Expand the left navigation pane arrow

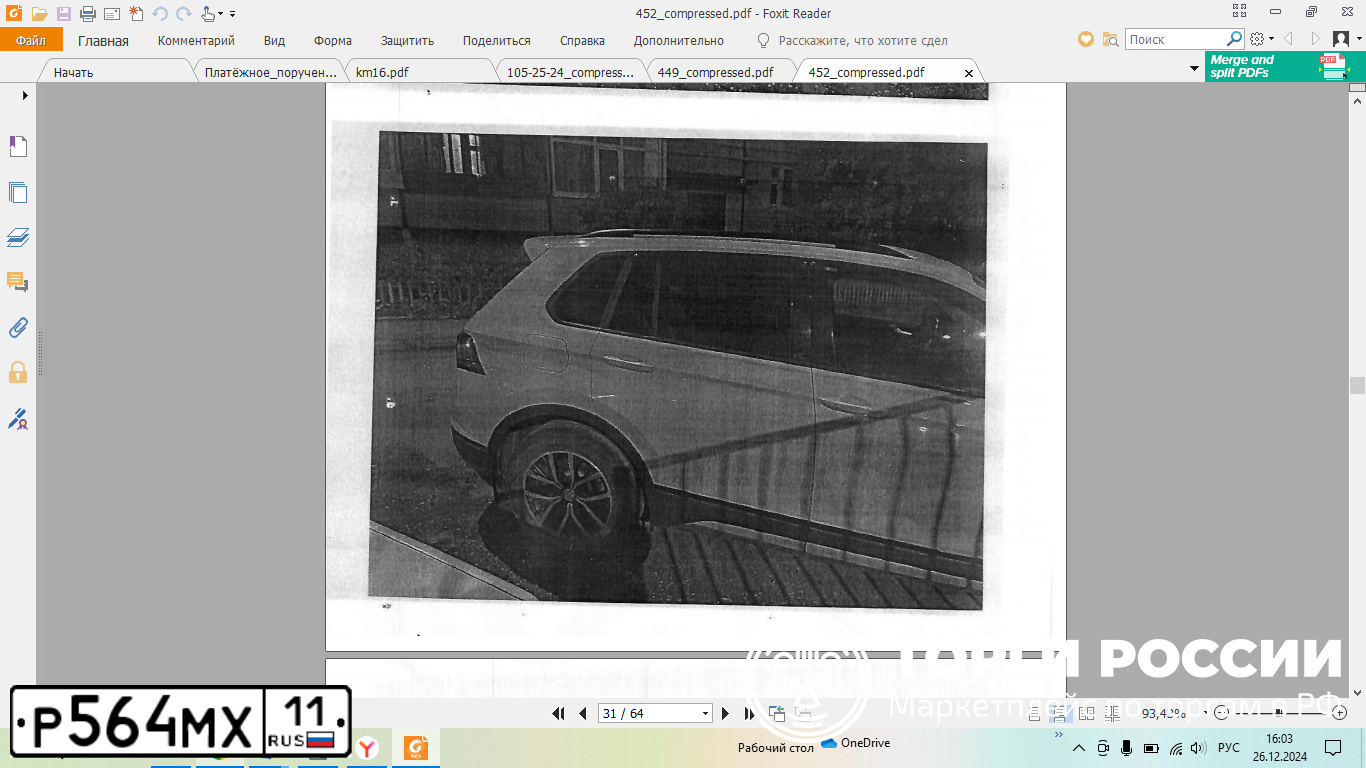coord(25,95)
